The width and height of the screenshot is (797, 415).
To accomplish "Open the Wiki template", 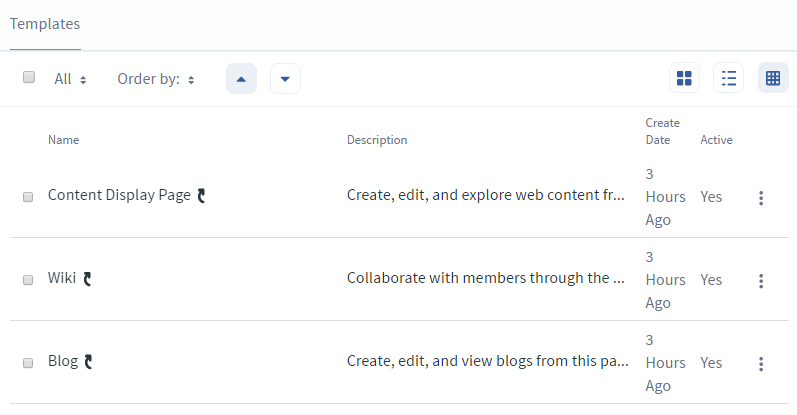I will click(62, 278).
